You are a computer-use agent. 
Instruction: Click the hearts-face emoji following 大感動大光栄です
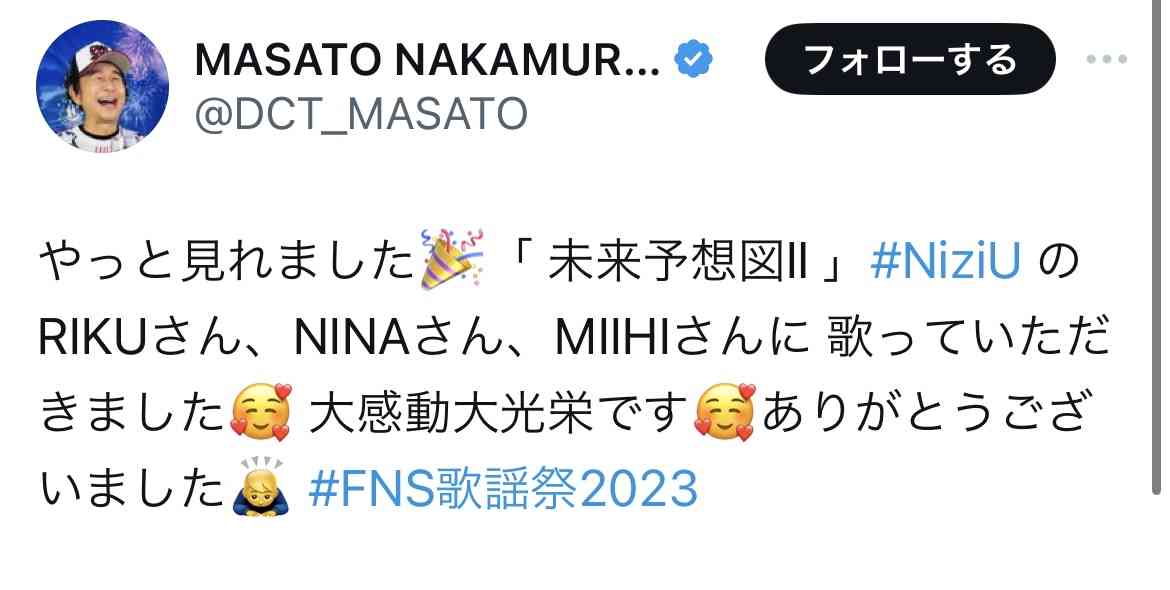725,412
